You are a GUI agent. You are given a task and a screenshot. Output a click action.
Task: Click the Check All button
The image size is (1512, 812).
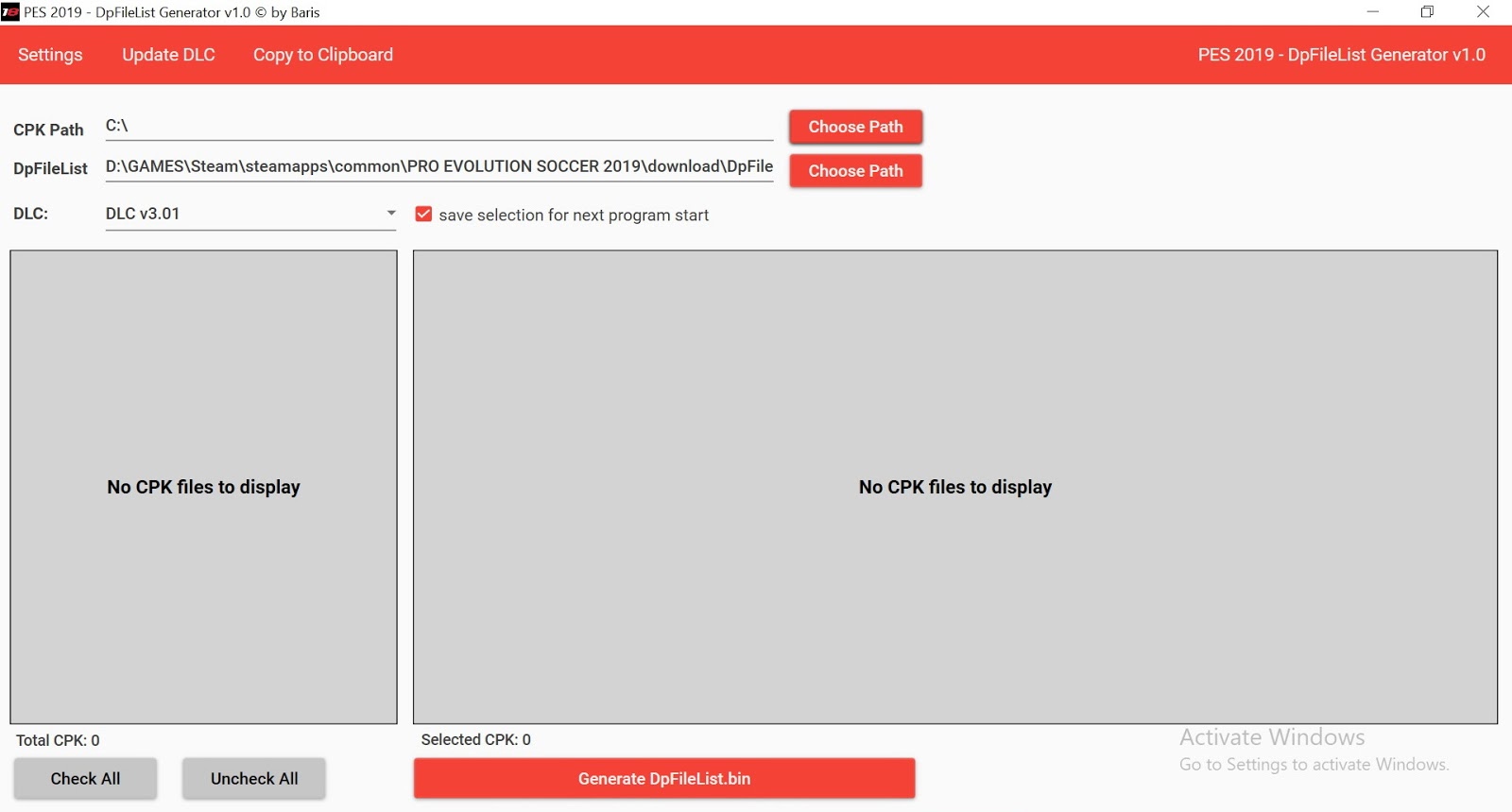(85, 779)
